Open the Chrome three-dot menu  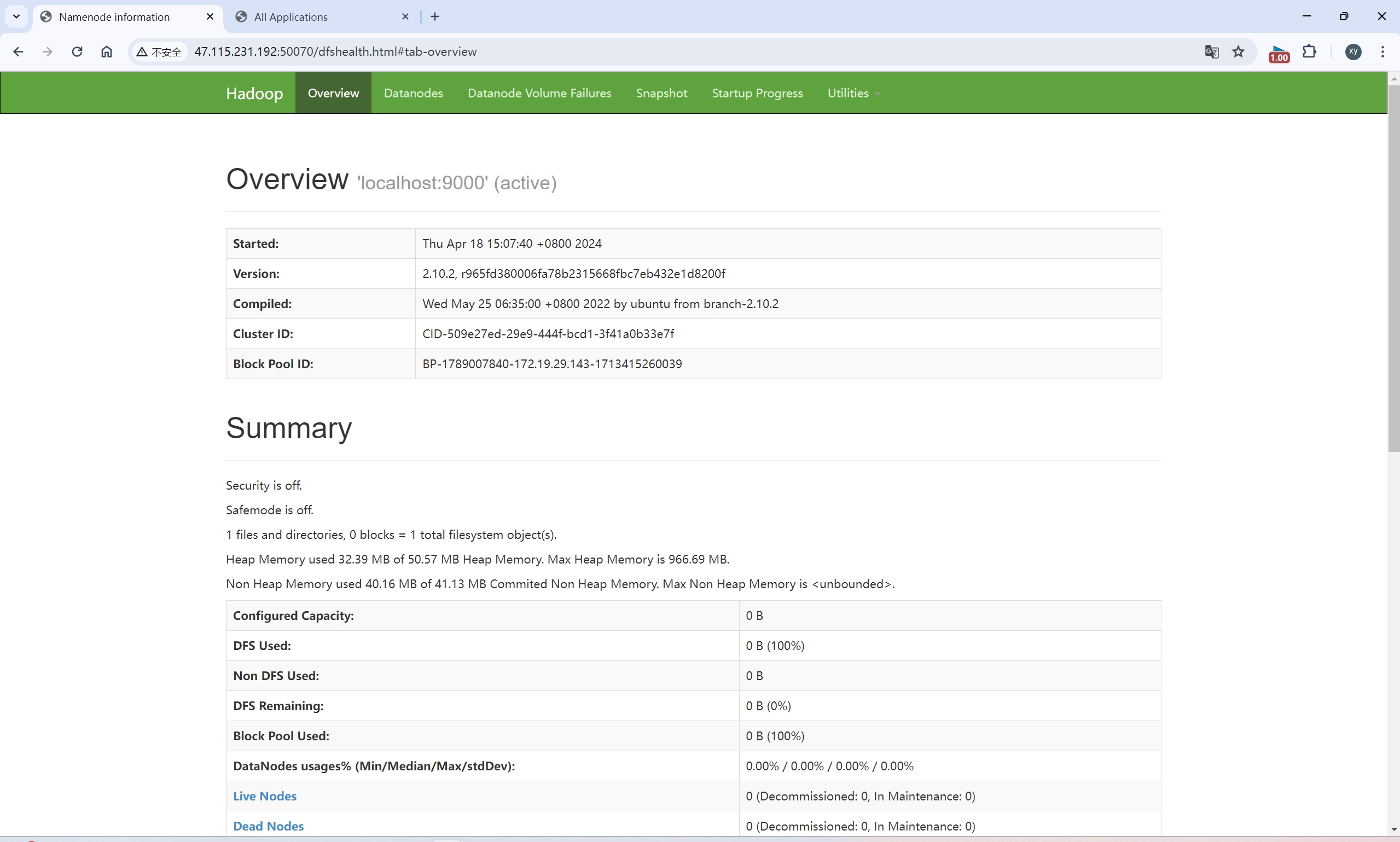click(1383, 51)
